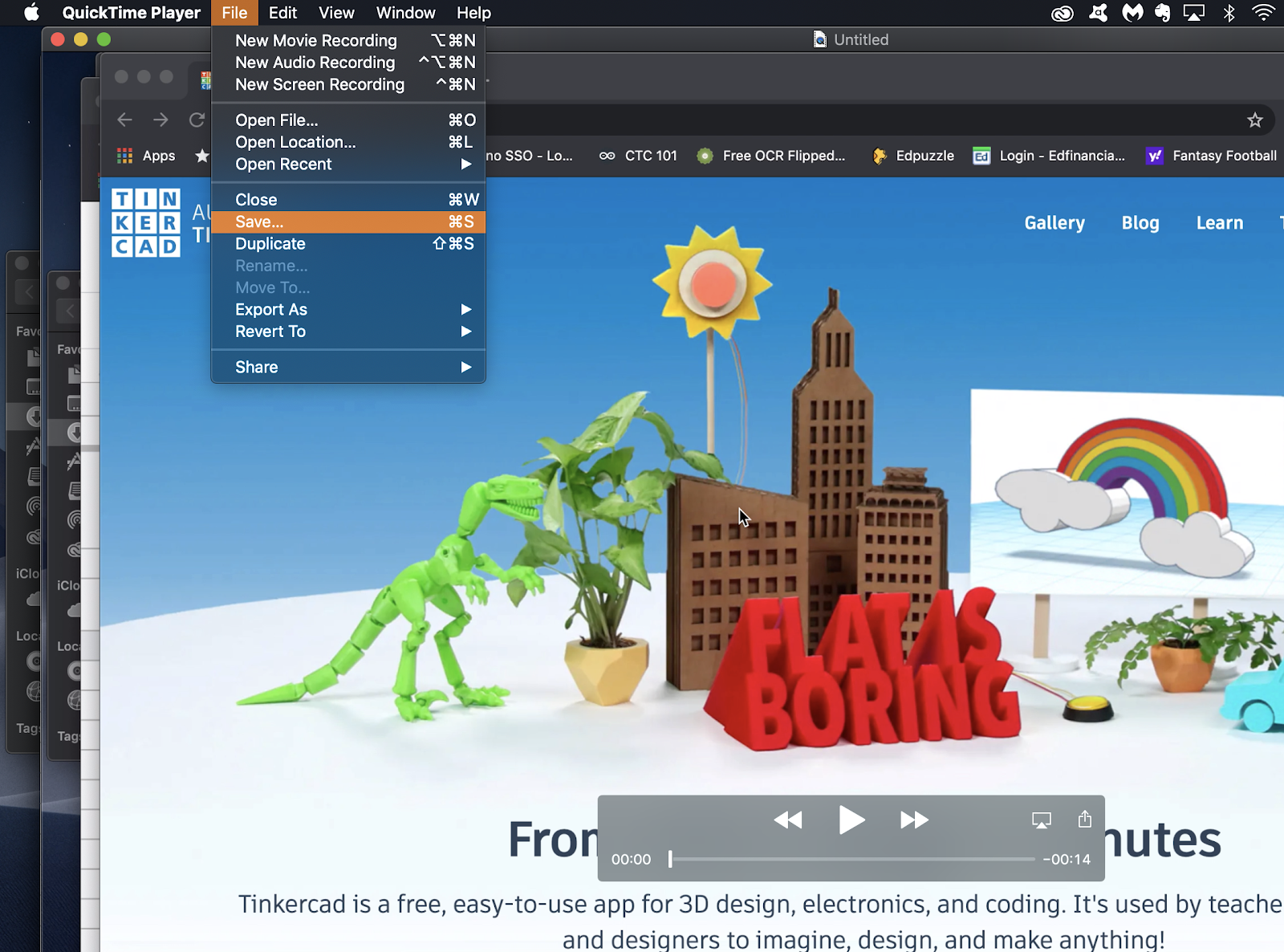Expand the Open Recent submenu
This screenshot has width=1284, height=952.
pos(348,164)
